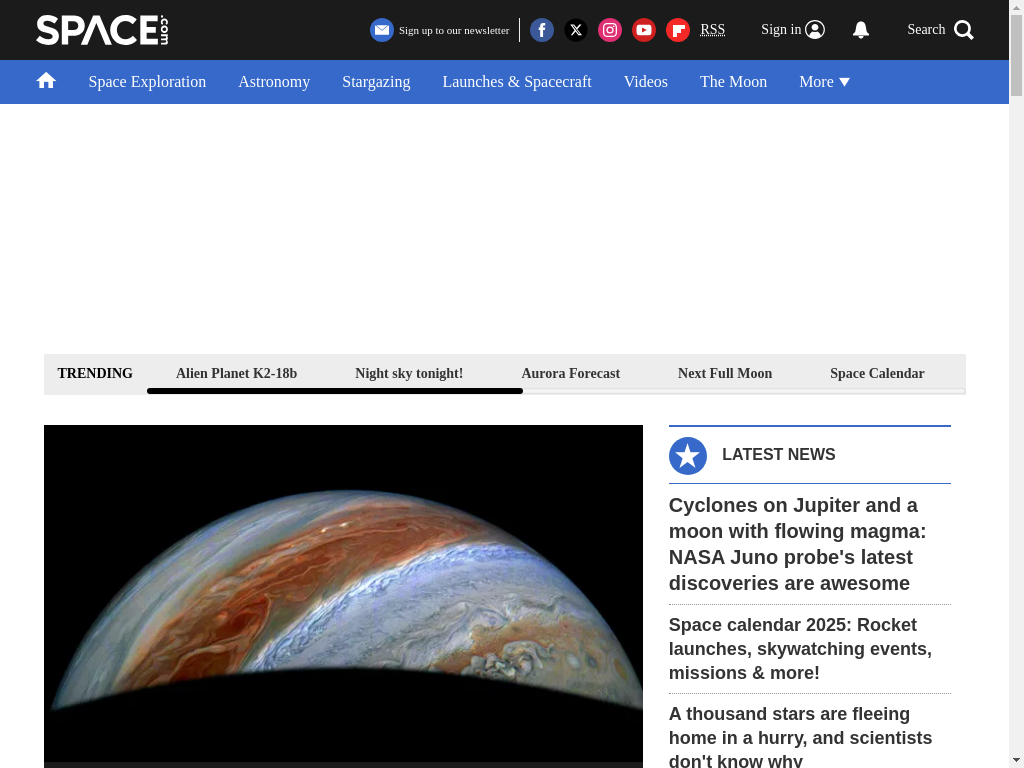
Task: Click the LATEST NEWS heading
Action: point(778,455)
